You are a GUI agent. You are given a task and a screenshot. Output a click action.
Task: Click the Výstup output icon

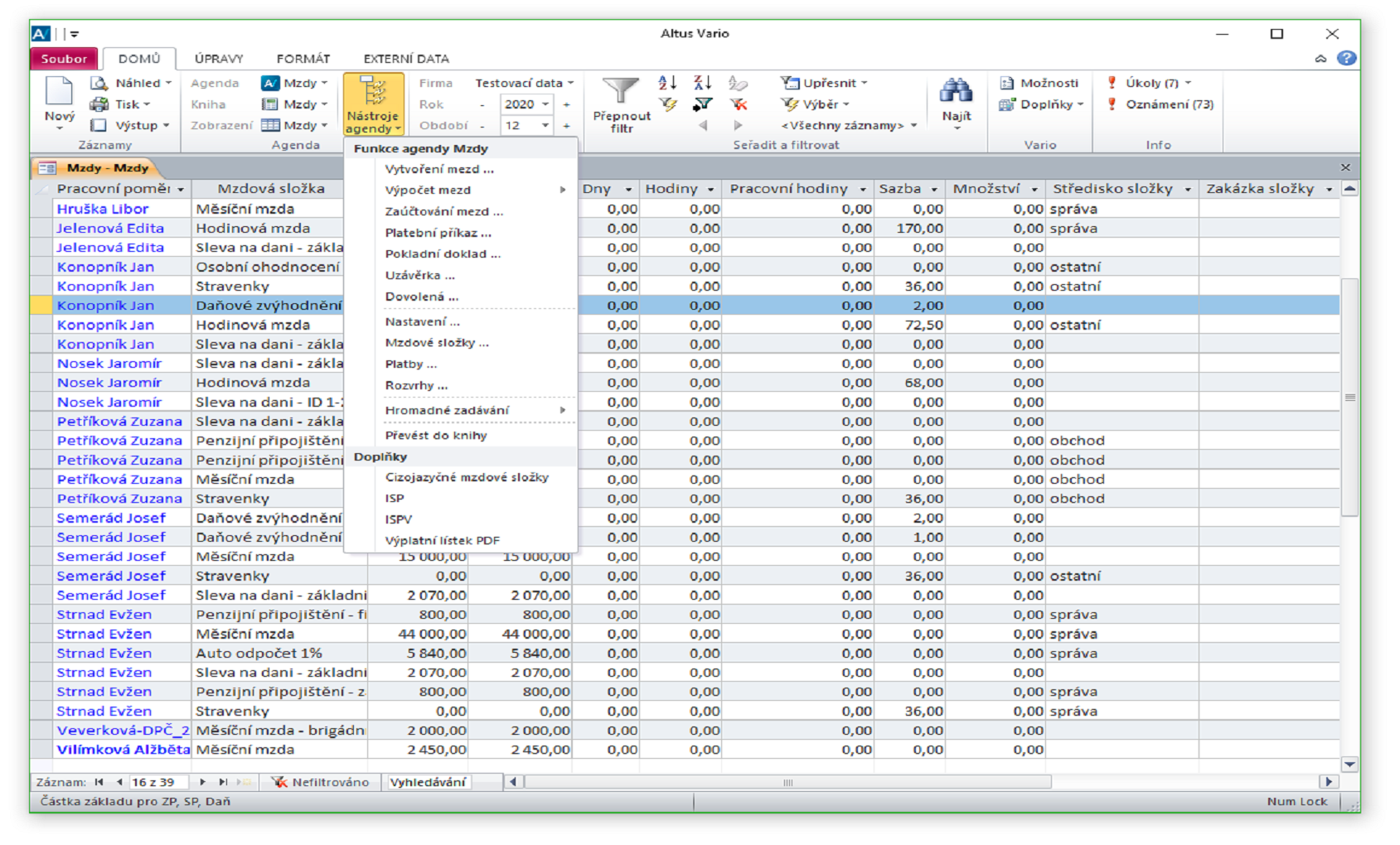pos(99,125)
